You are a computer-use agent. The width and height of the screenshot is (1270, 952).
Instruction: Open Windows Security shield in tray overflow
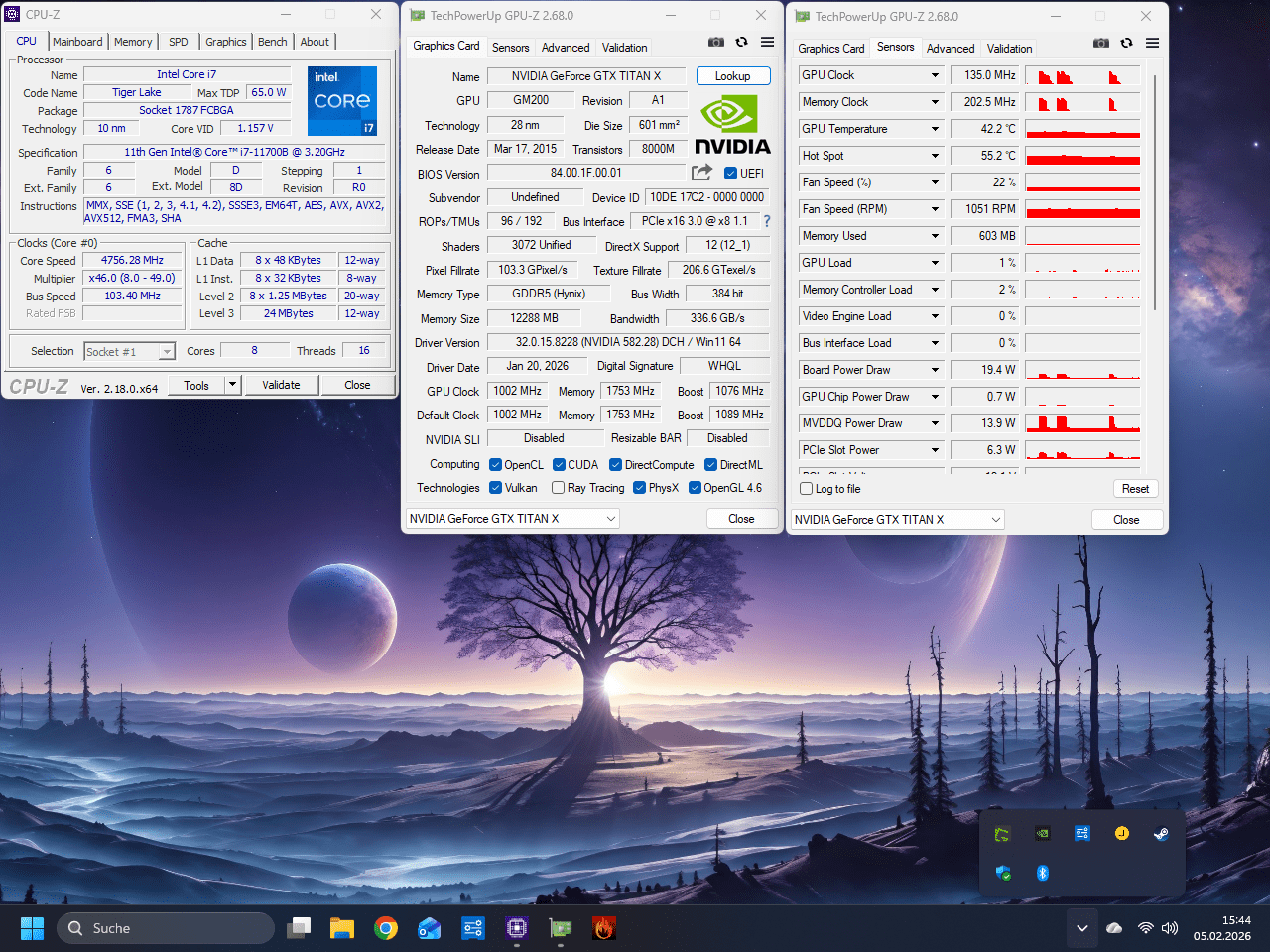point(1003,874)
